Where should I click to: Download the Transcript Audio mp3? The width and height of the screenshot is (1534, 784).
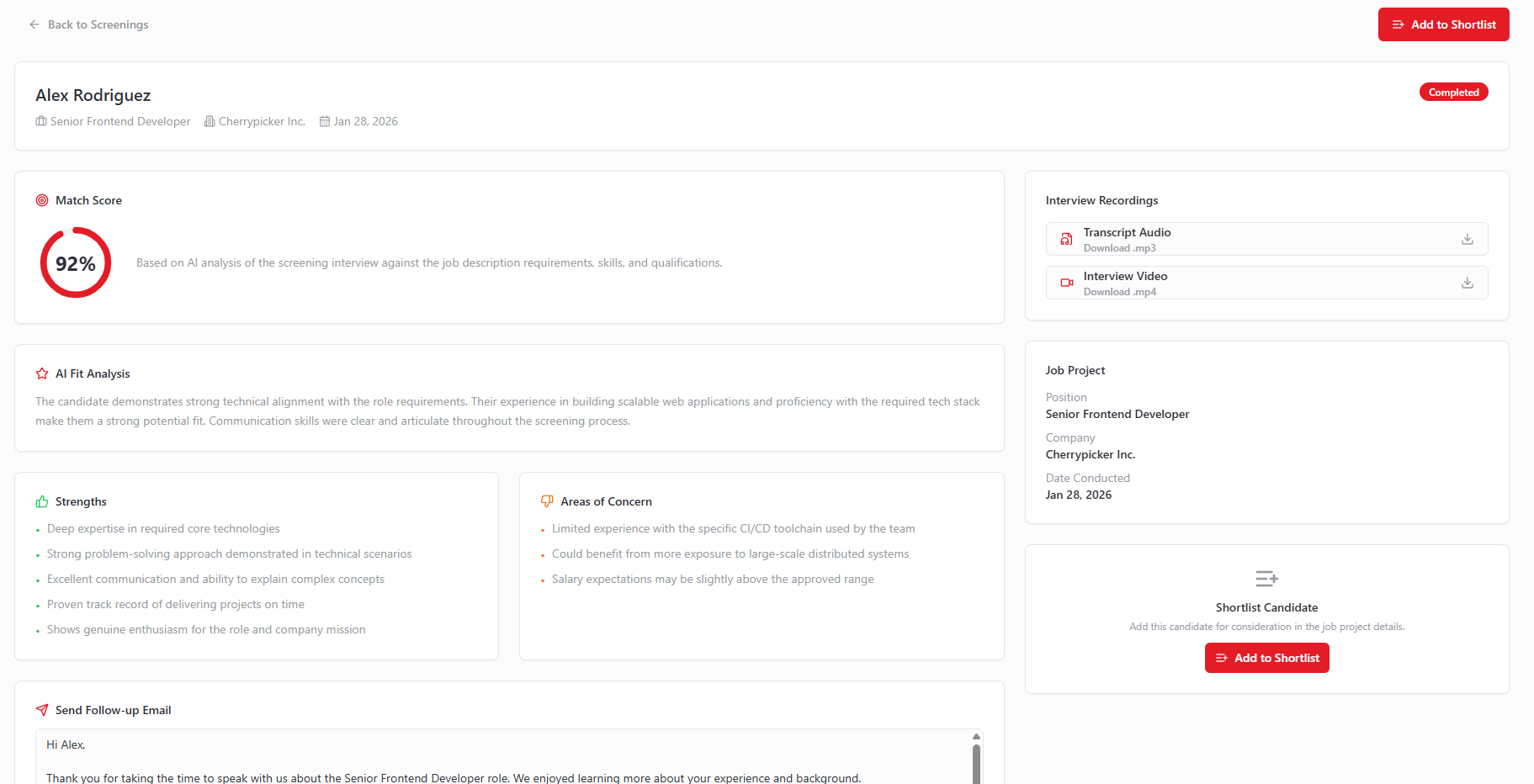point(1467,239)
